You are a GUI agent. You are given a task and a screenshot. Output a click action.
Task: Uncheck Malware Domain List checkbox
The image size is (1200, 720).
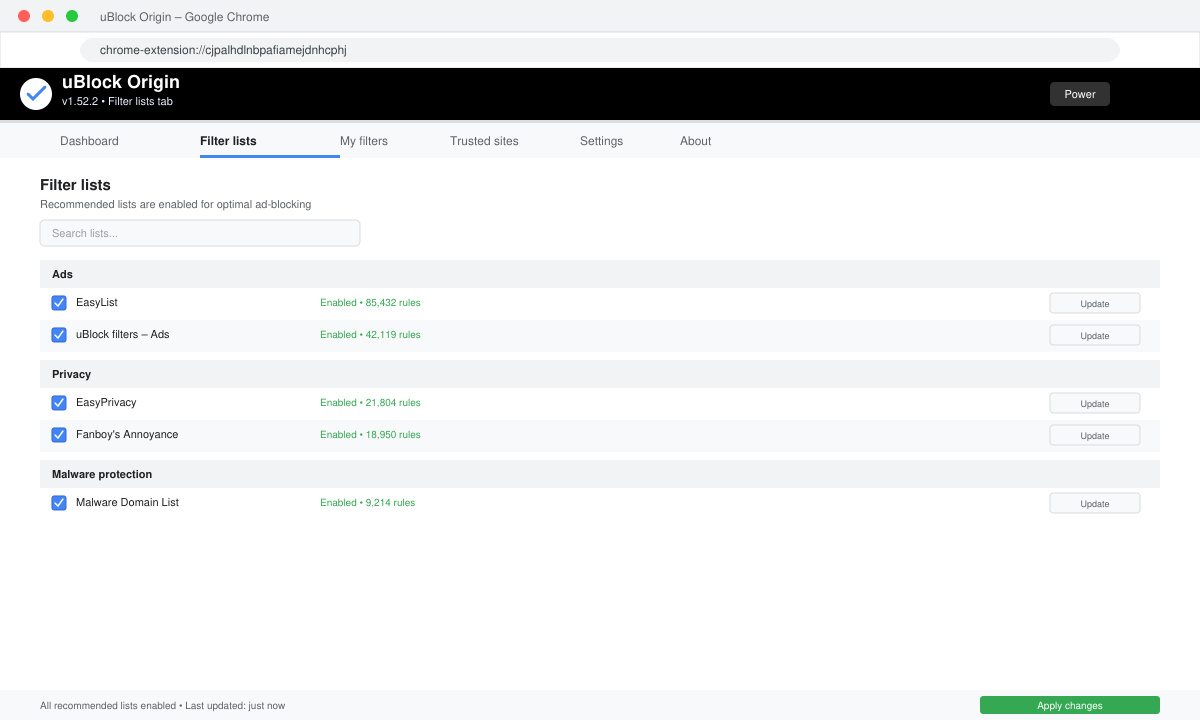coord(59,503)
